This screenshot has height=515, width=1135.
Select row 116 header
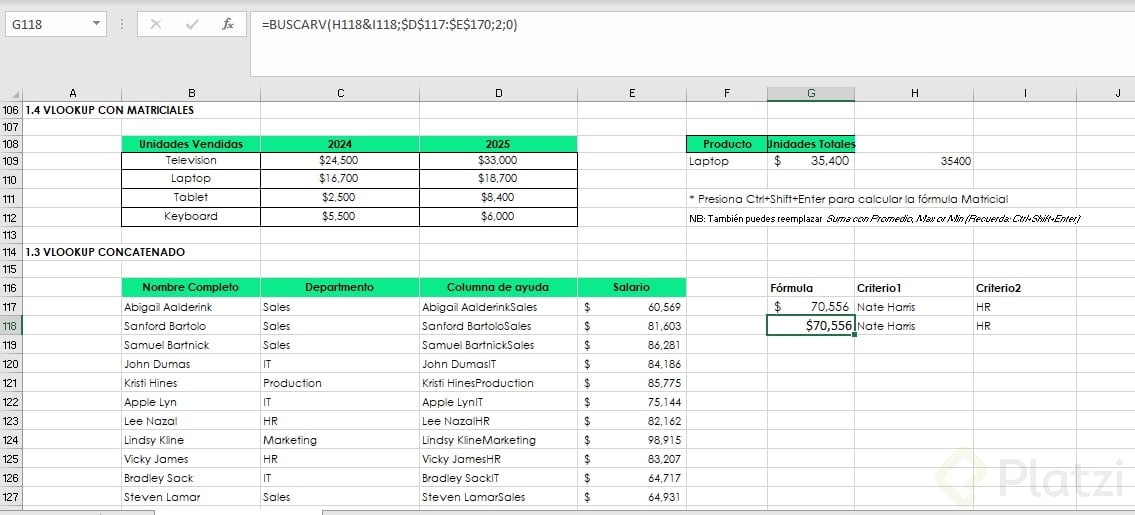pos(11,288)
